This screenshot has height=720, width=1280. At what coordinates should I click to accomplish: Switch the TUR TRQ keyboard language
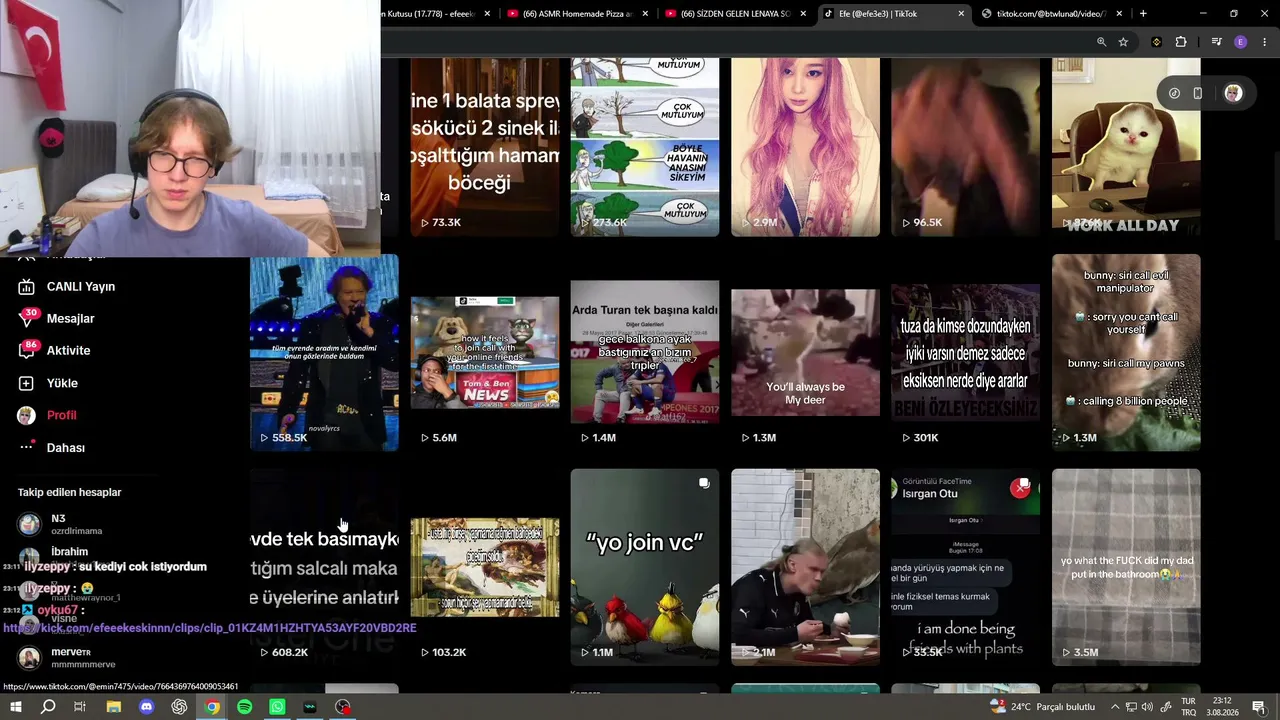tap(1189, 707)
